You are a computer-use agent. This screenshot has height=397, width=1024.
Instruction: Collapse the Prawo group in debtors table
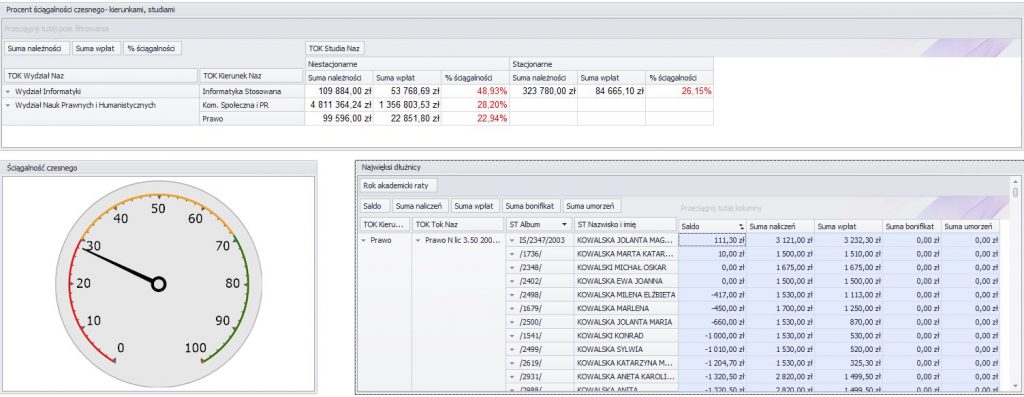(x=364, y=240)
